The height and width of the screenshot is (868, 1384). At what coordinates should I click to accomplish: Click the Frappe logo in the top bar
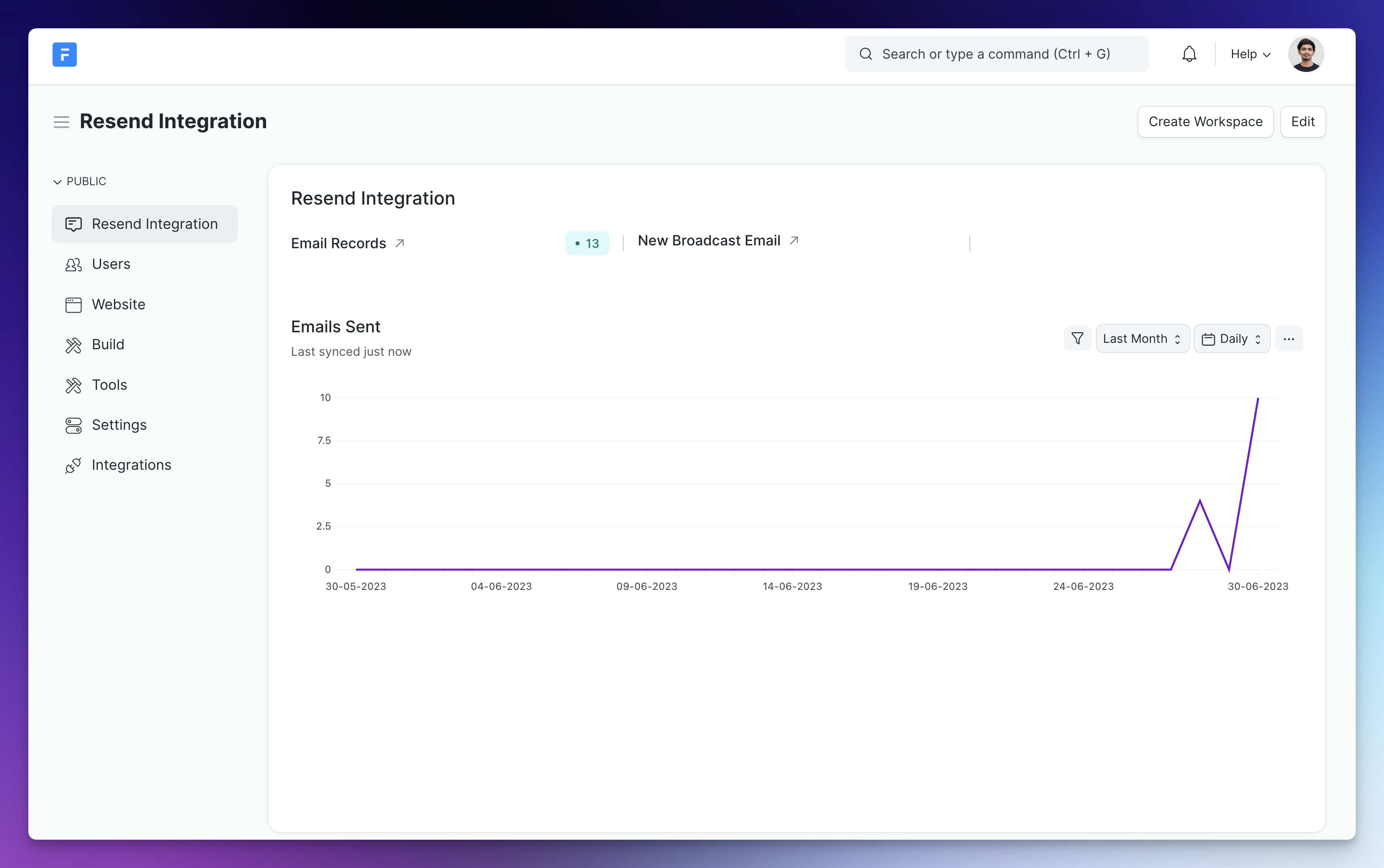64,54
